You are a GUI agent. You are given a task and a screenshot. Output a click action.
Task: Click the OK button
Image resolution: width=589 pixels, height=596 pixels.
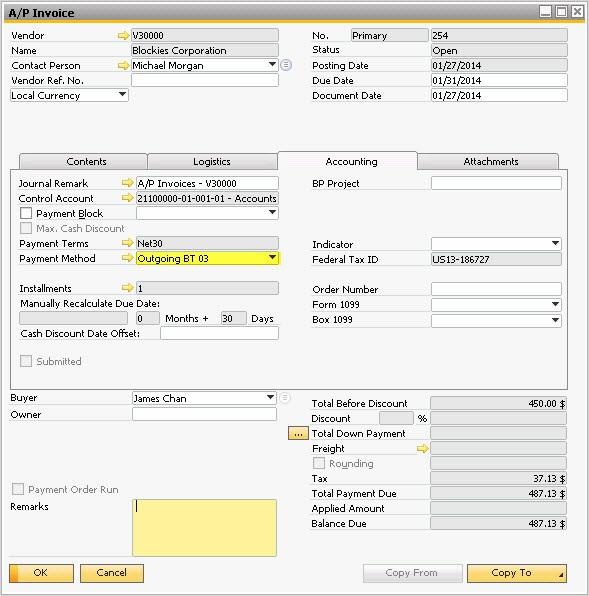pyautogui.click(x=41, y=573)
